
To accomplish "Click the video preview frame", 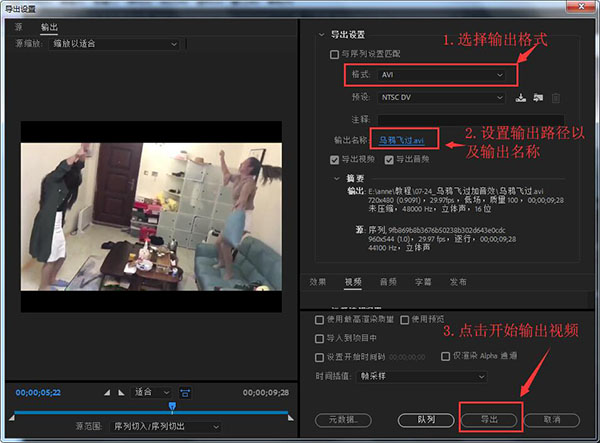I will click(151, 217).
